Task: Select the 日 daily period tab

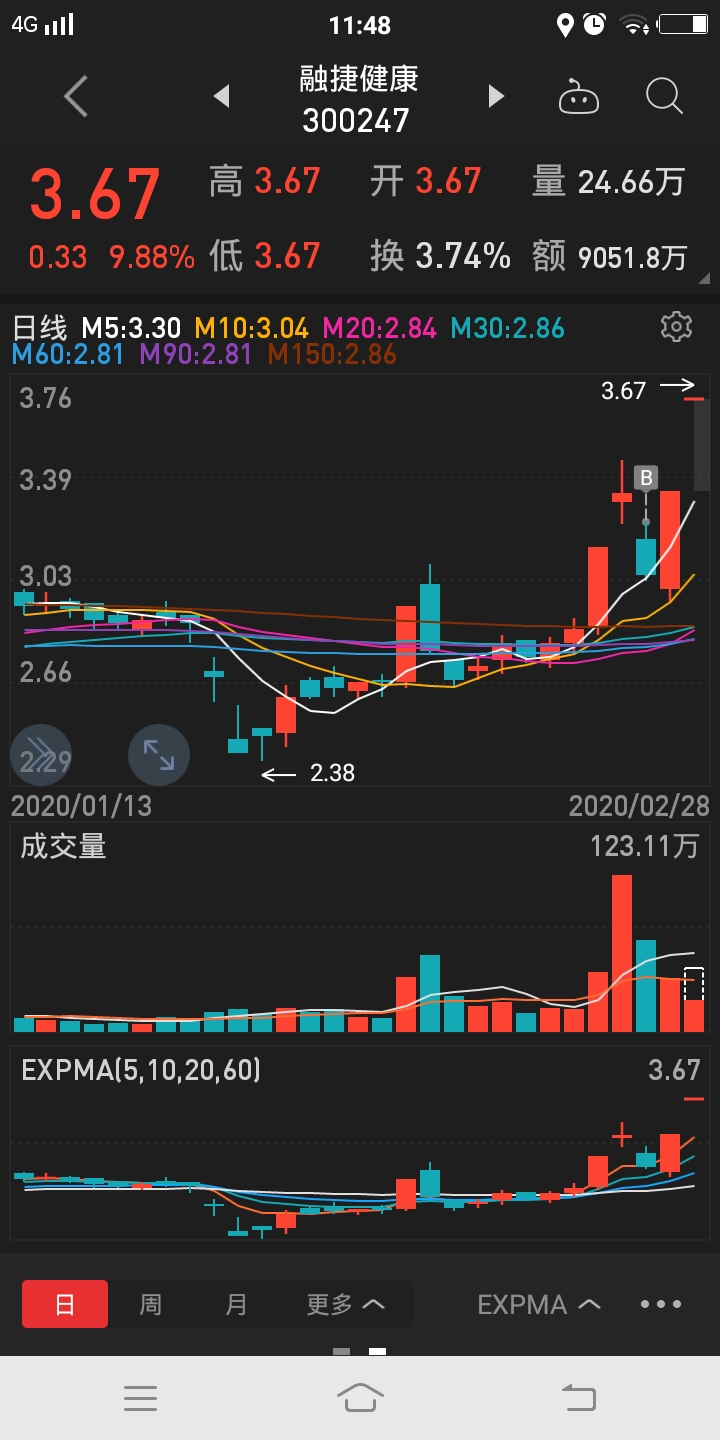Action: 65,1304
